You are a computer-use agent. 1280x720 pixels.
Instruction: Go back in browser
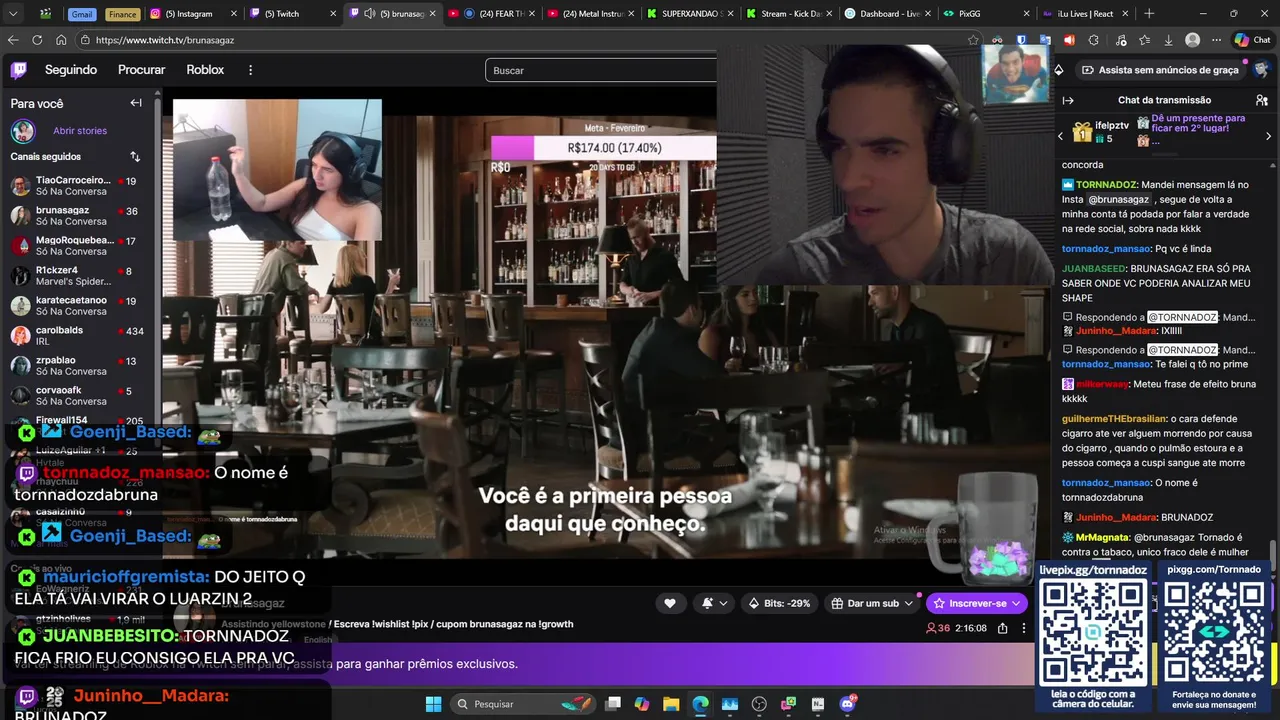pos(13,40)
